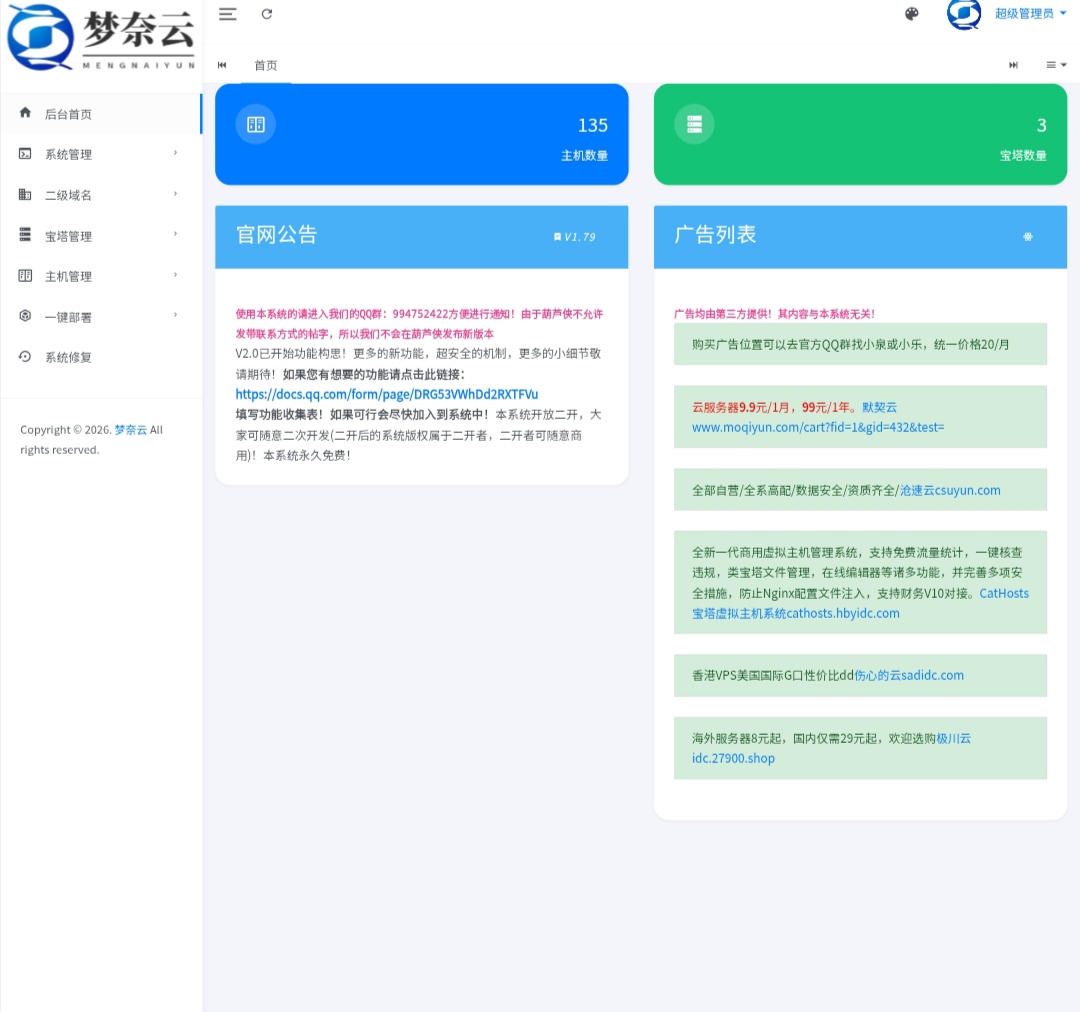Open the idc.27900.shop link
This screenshot has height=1012, width=1080.
(733, 758)
